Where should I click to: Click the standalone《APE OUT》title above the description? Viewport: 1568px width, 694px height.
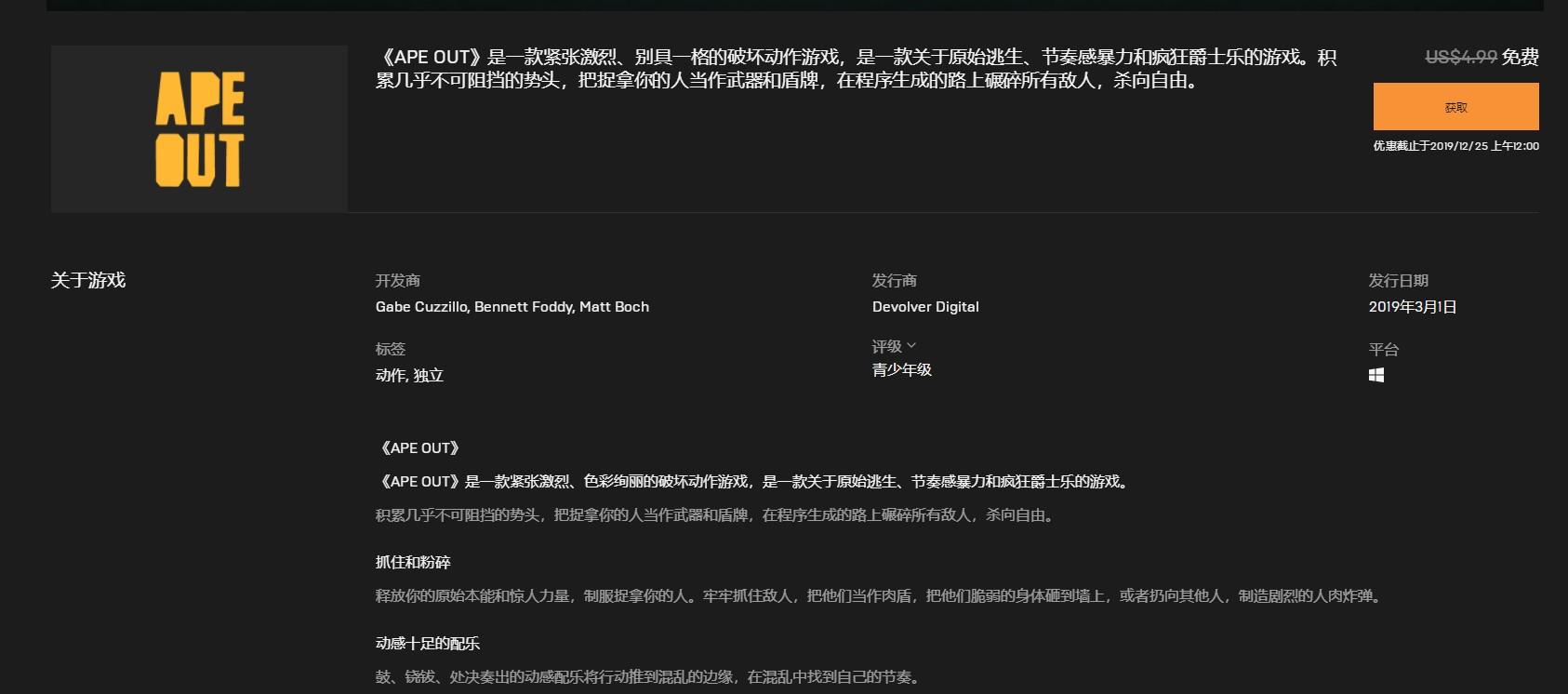point(419,447)
